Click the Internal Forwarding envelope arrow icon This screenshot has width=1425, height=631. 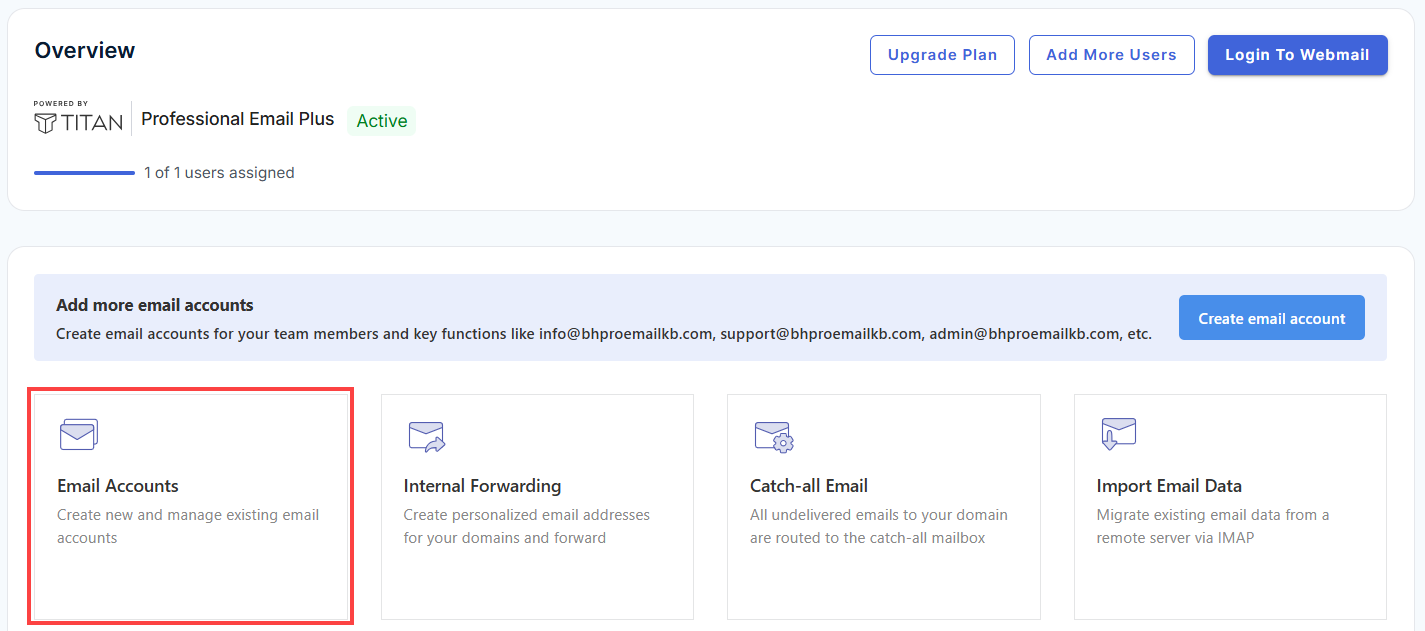[426, 436]
